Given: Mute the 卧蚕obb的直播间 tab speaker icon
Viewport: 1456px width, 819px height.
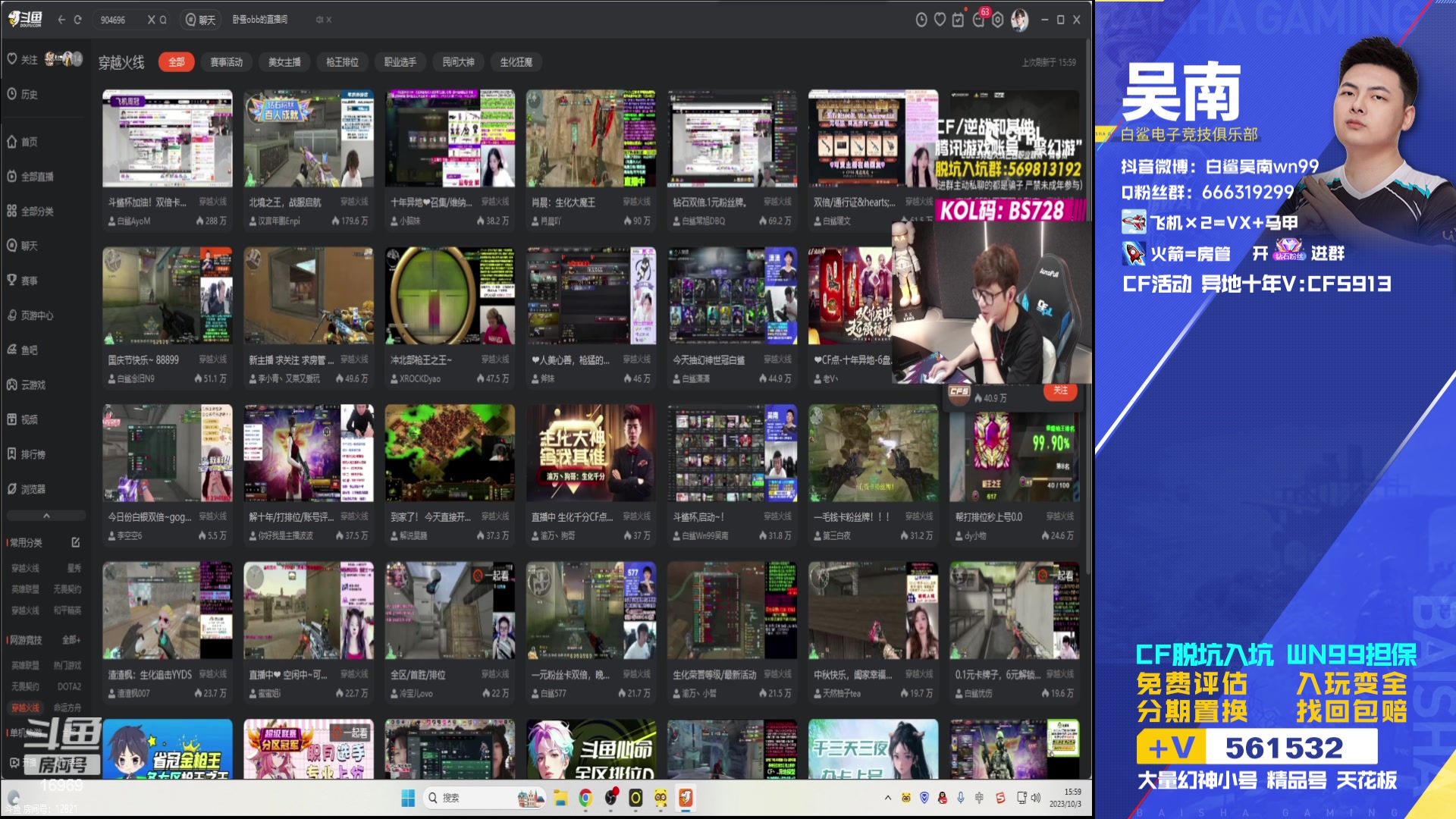Looking at the screenshot, I should tap(319, 20).
